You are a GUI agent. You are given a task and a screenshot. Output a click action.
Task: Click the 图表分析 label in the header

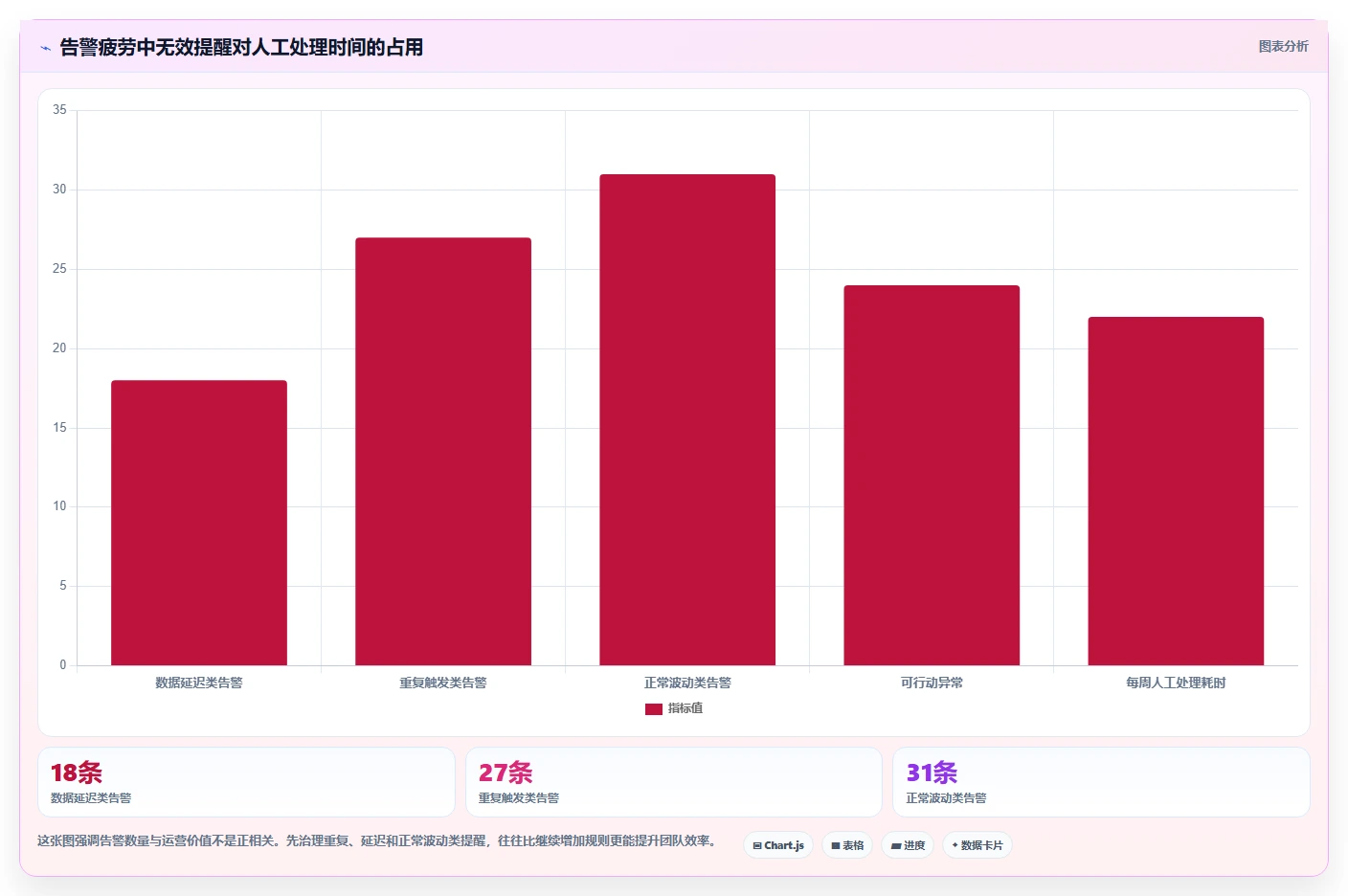coord(1283,46)
